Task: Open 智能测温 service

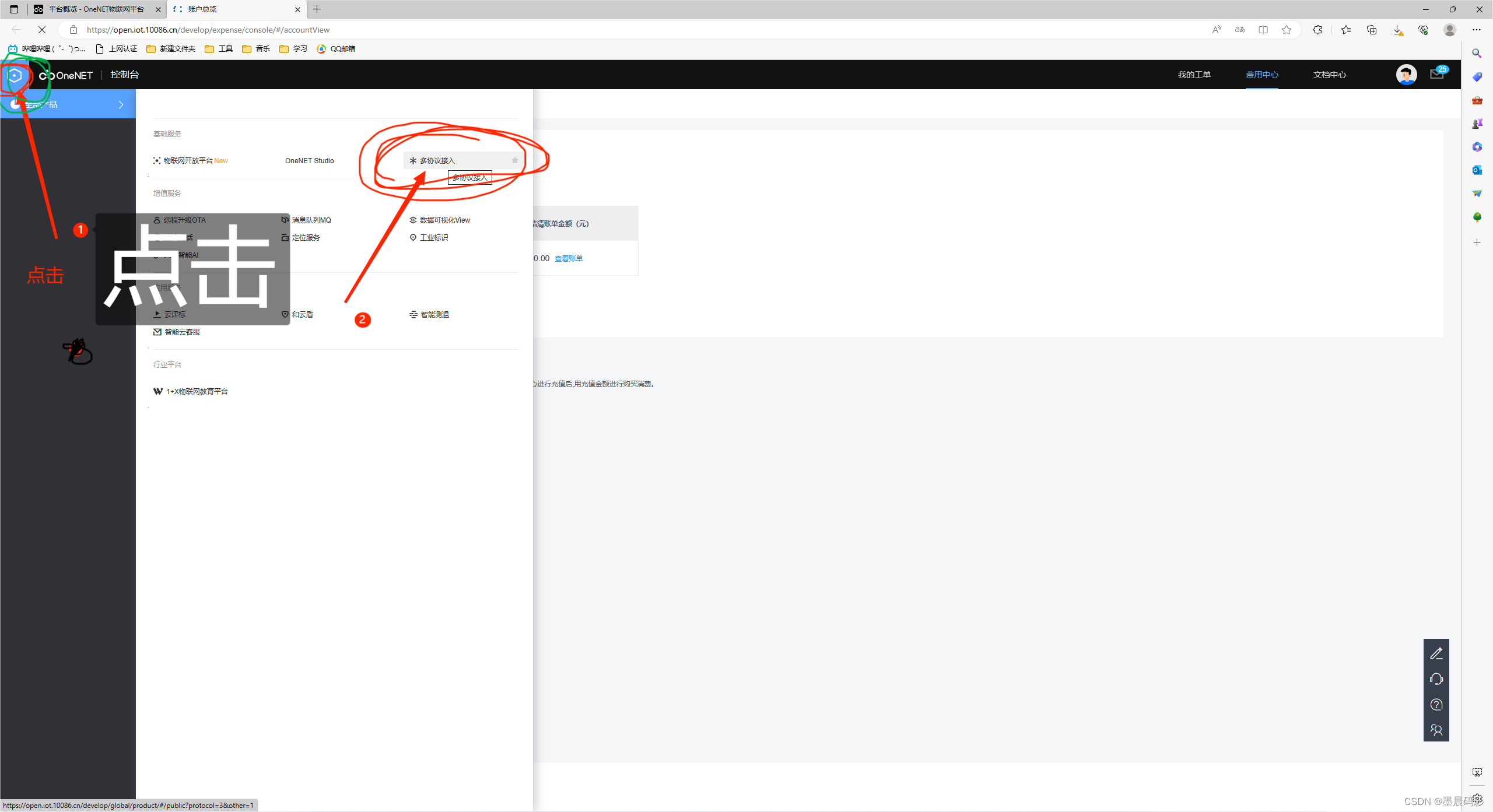Action: click(429, 315)
